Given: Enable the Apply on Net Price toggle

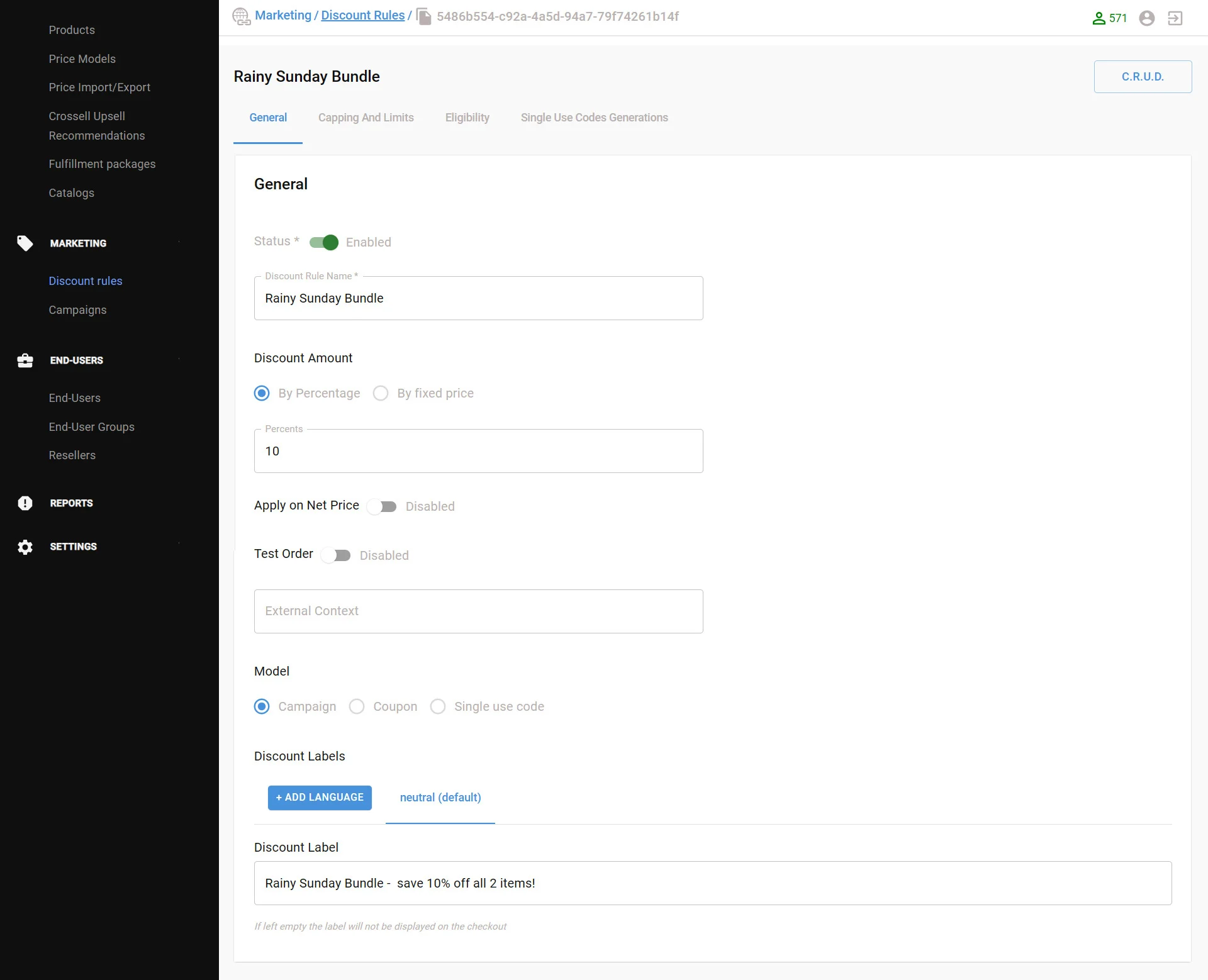Looking at the screenshot, I should (382, 506).
